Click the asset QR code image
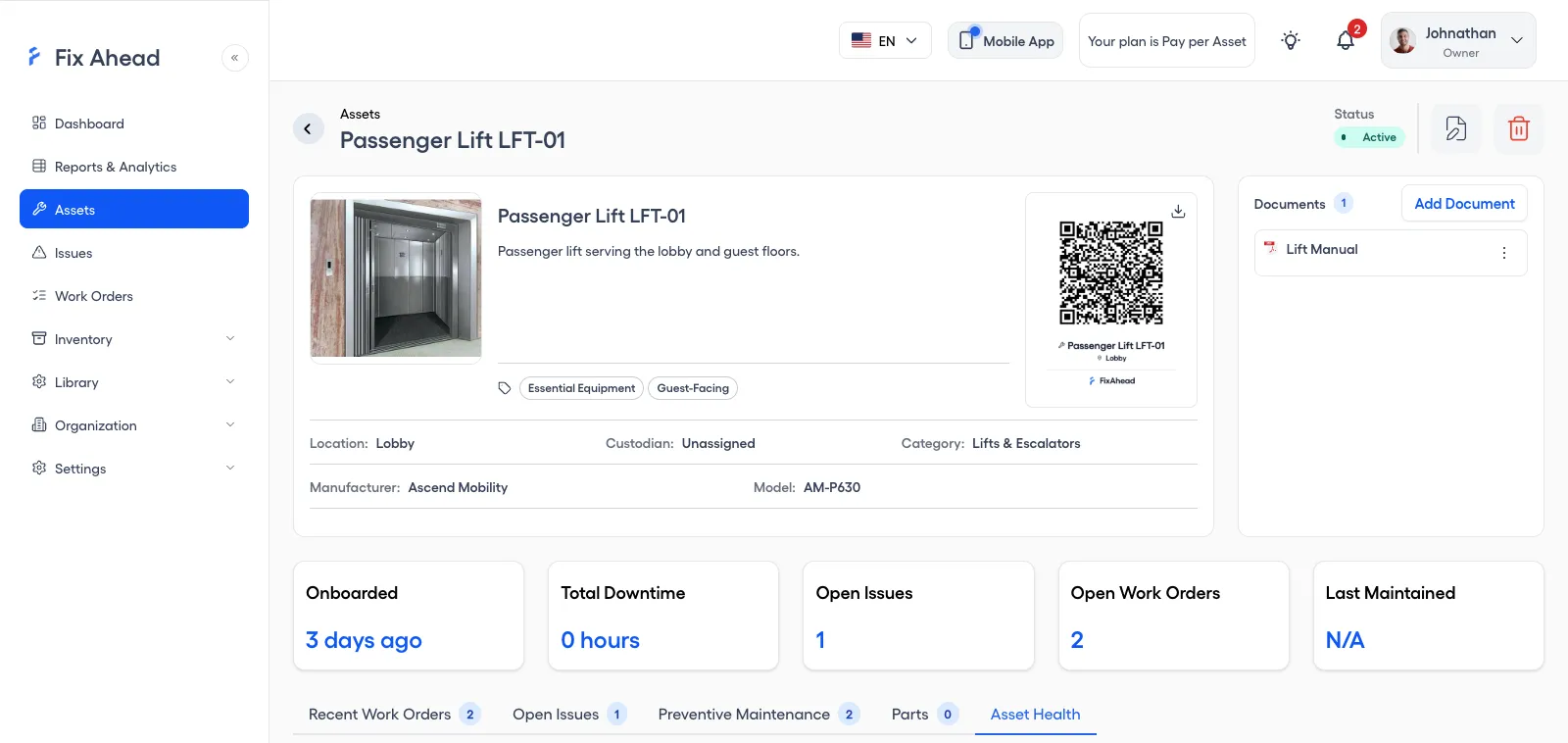Screen dimensions: 1568x743 (x=1111, y=272)
